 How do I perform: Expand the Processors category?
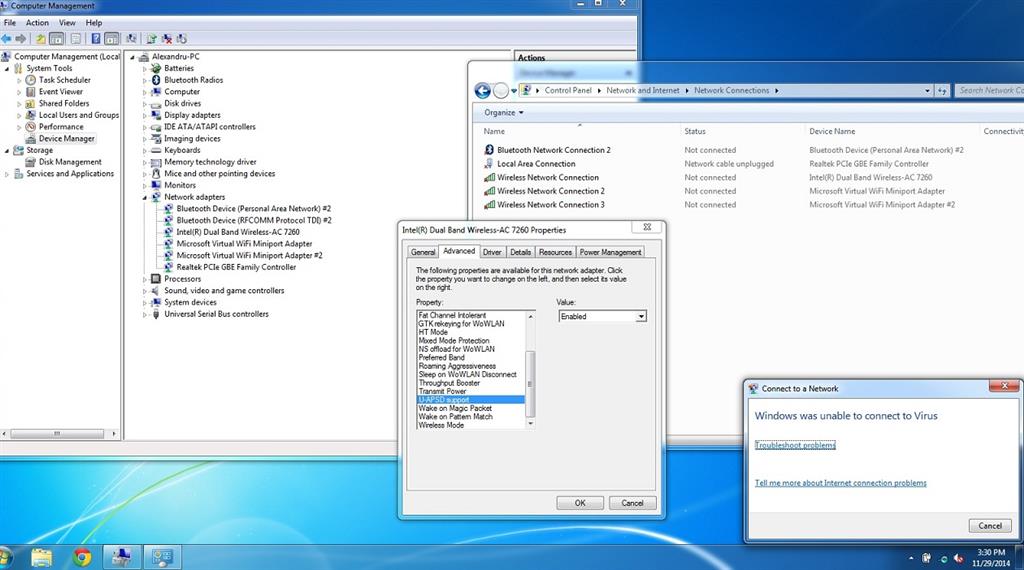pos(145,279)
